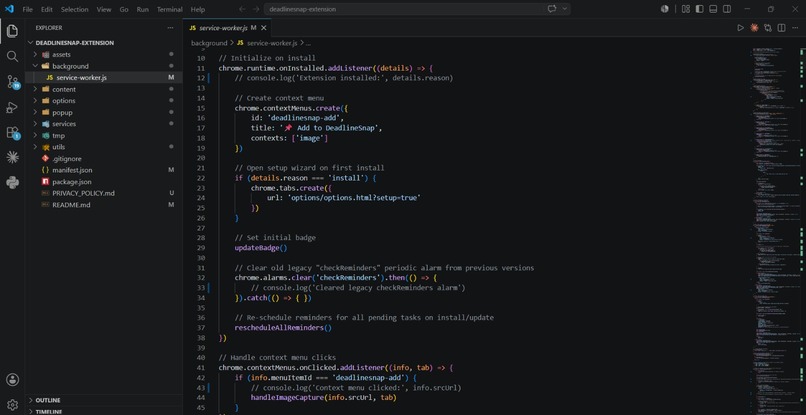Open the Run menu

click(x=143, y=9)
